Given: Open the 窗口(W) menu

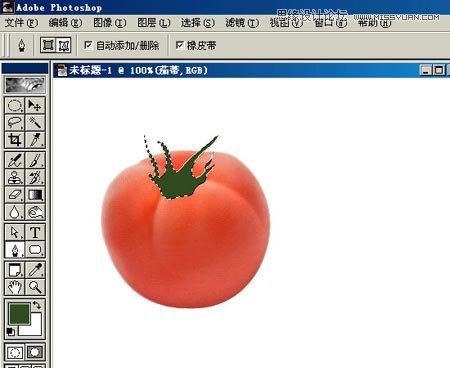Looking at the screenshot, I should pos(330,23).
